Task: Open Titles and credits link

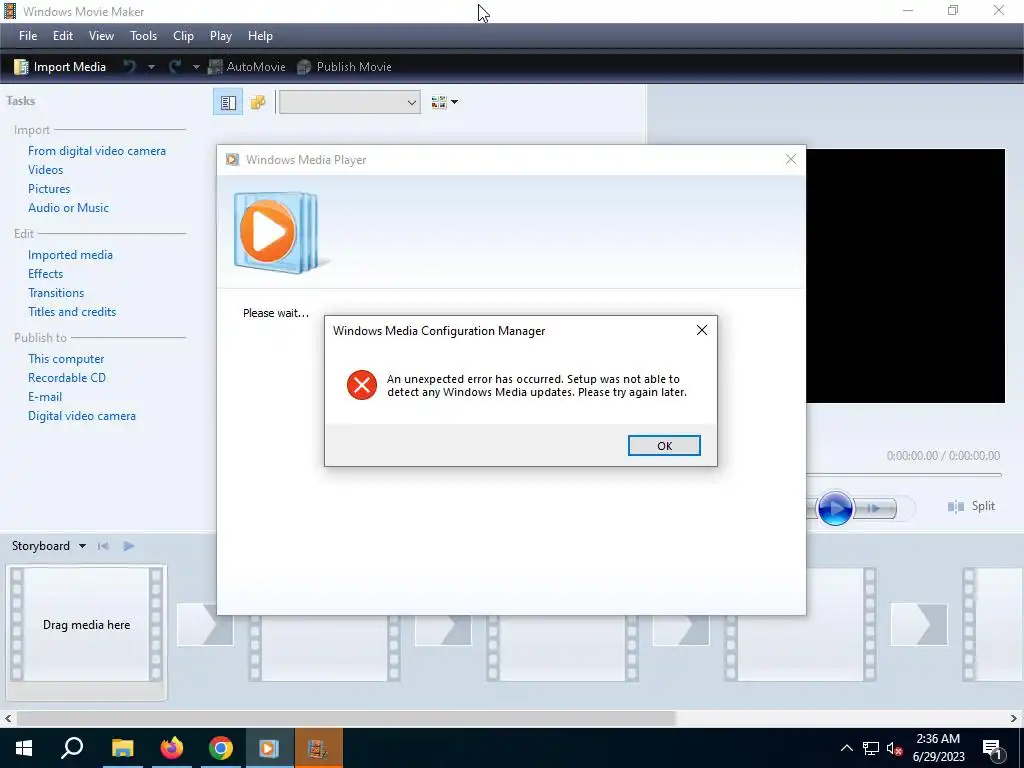Action: tap(72, 312)
